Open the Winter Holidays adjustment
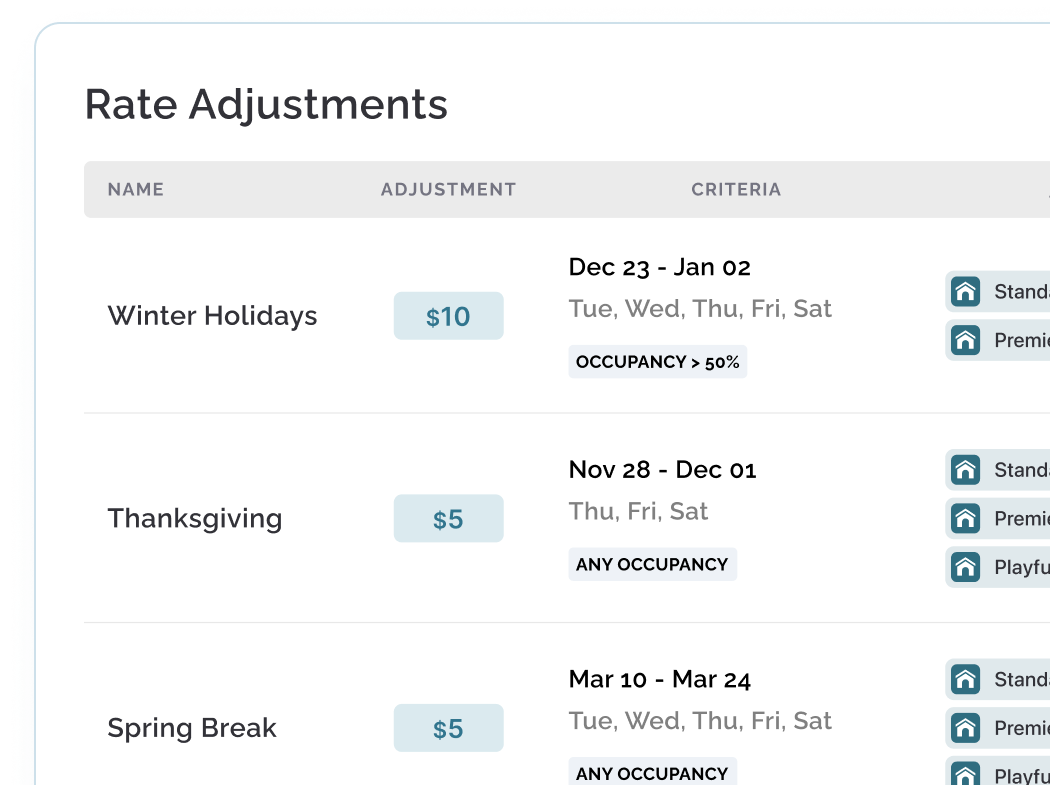This screenshot has width=1050, height=785. coord(212,315)
